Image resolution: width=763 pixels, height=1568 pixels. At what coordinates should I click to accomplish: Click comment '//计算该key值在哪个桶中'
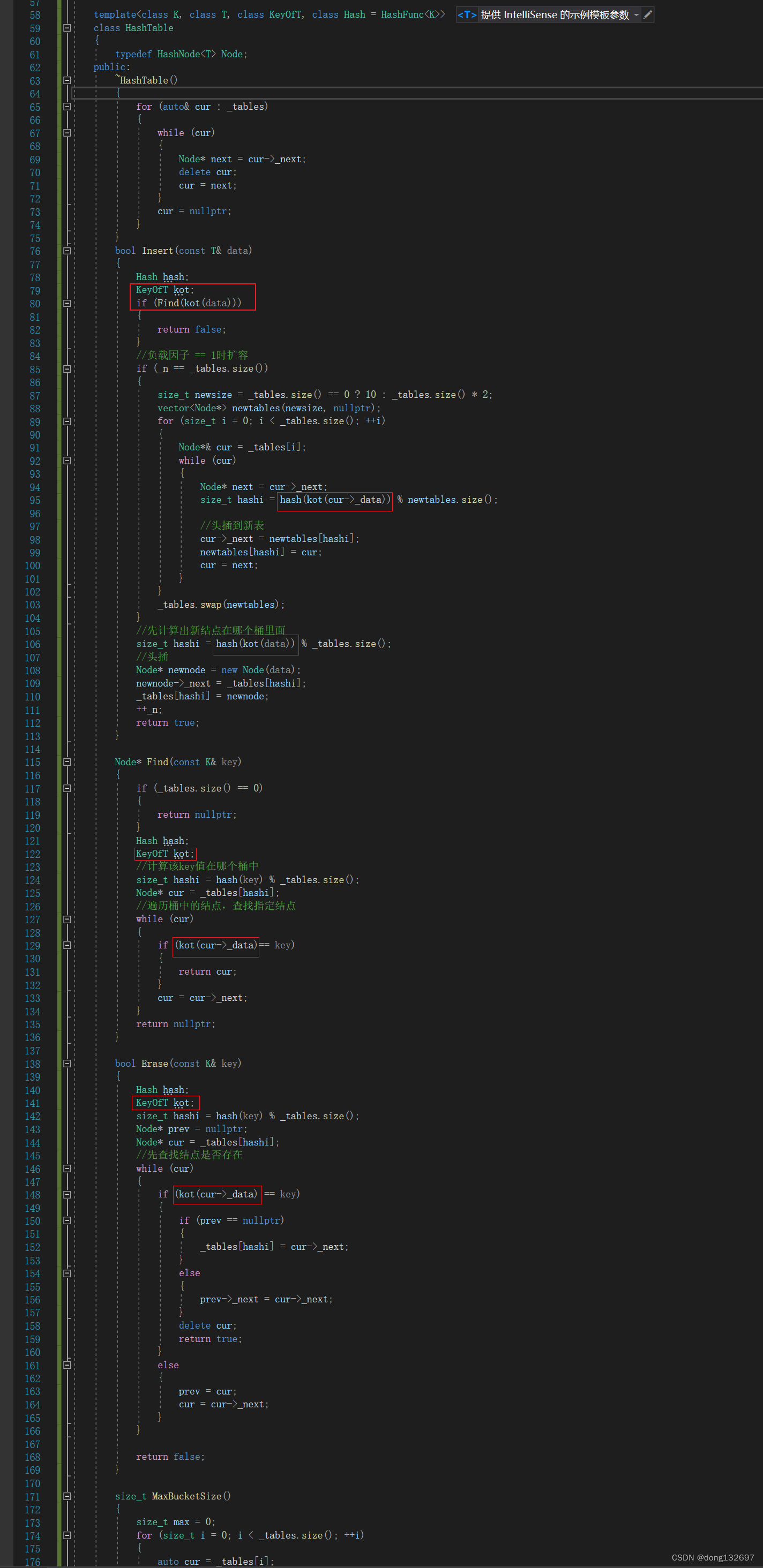[197, 867]
